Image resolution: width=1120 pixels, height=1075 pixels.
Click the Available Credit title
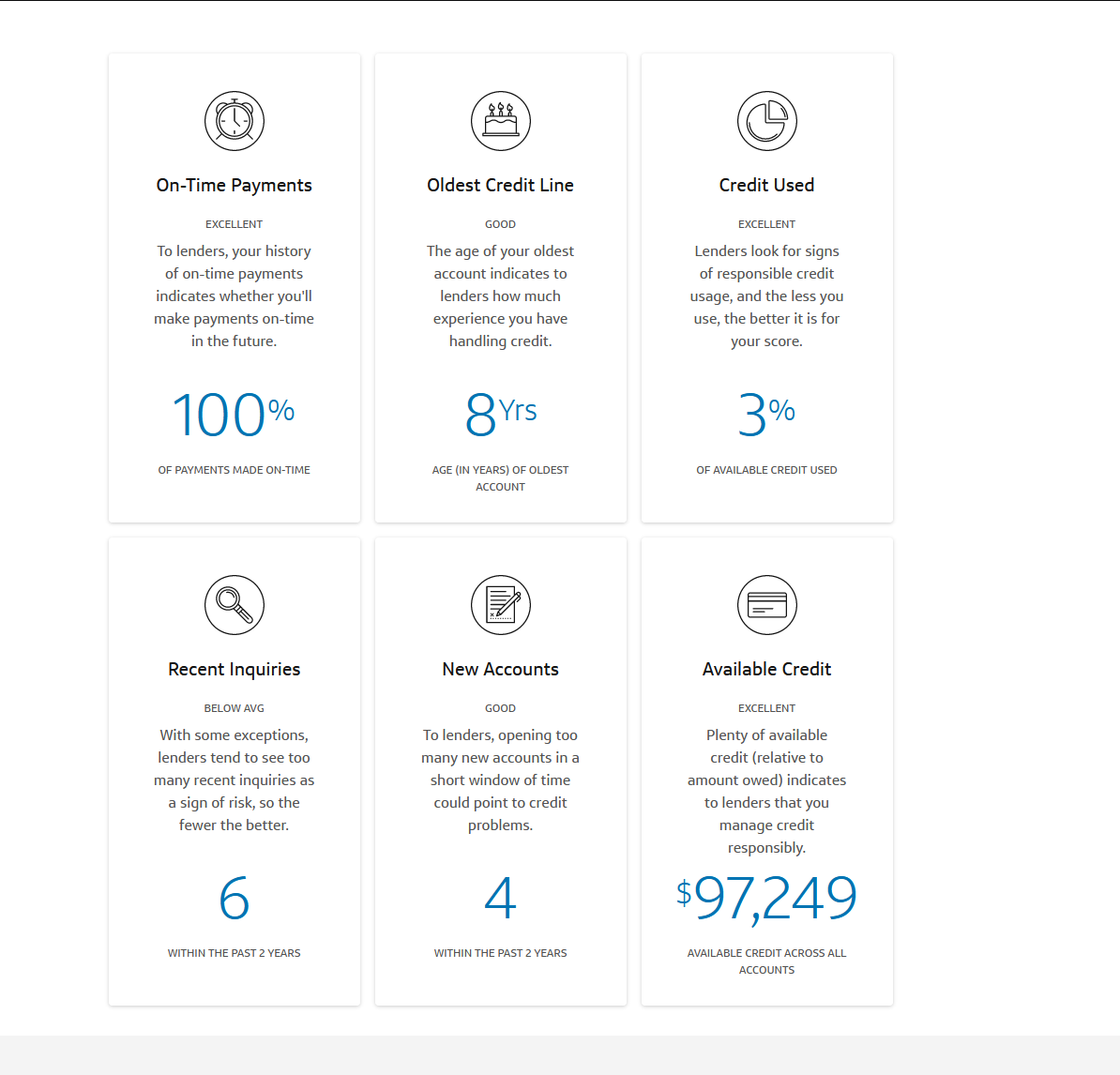click(766, 670)
